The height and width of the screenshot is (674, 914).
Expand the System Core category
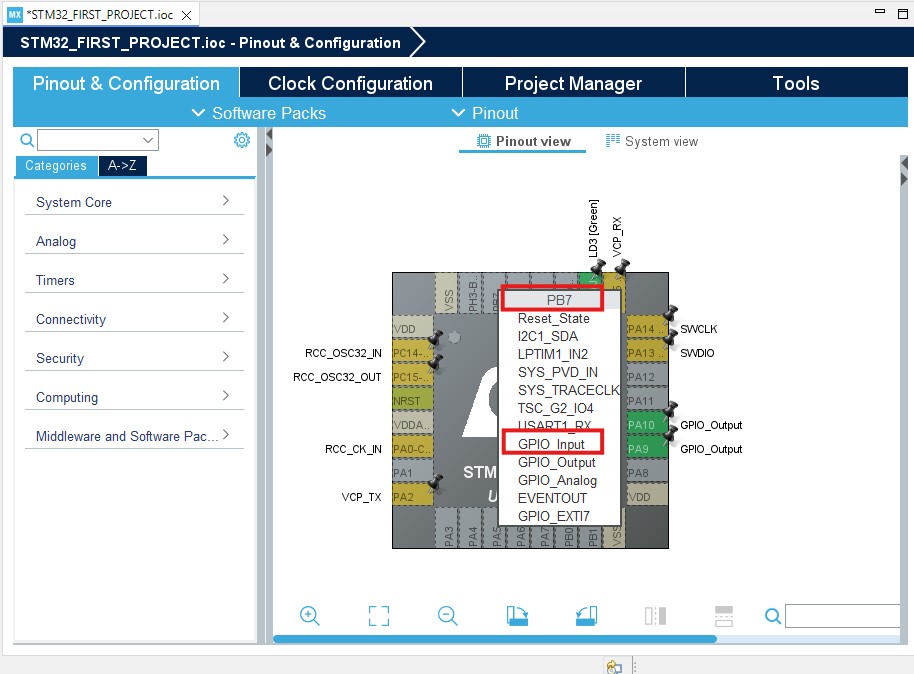click(x=134, y=202)
